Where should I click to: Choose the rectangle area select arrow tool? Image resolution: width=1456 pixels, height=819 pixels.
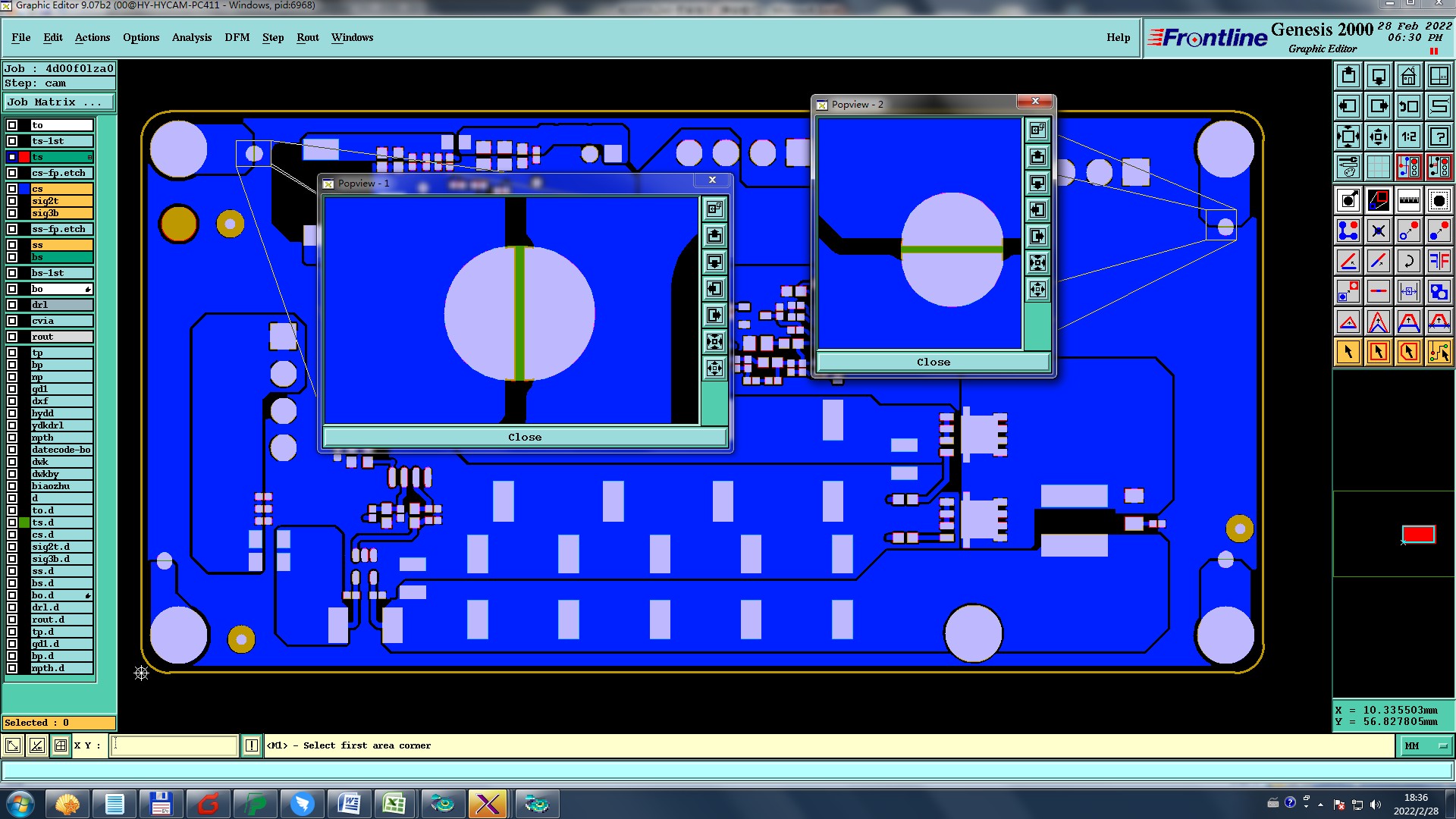pos(1378,352)
